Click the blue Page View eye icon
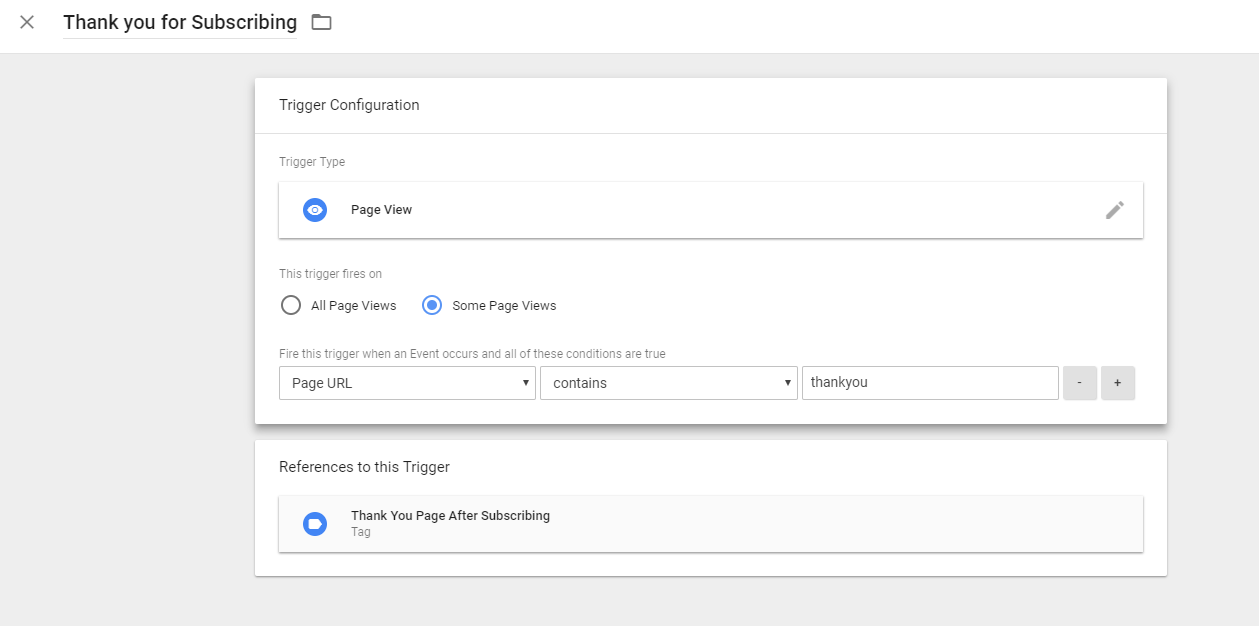The height and width of the screenshot is (626, 1259). (315, 210)
